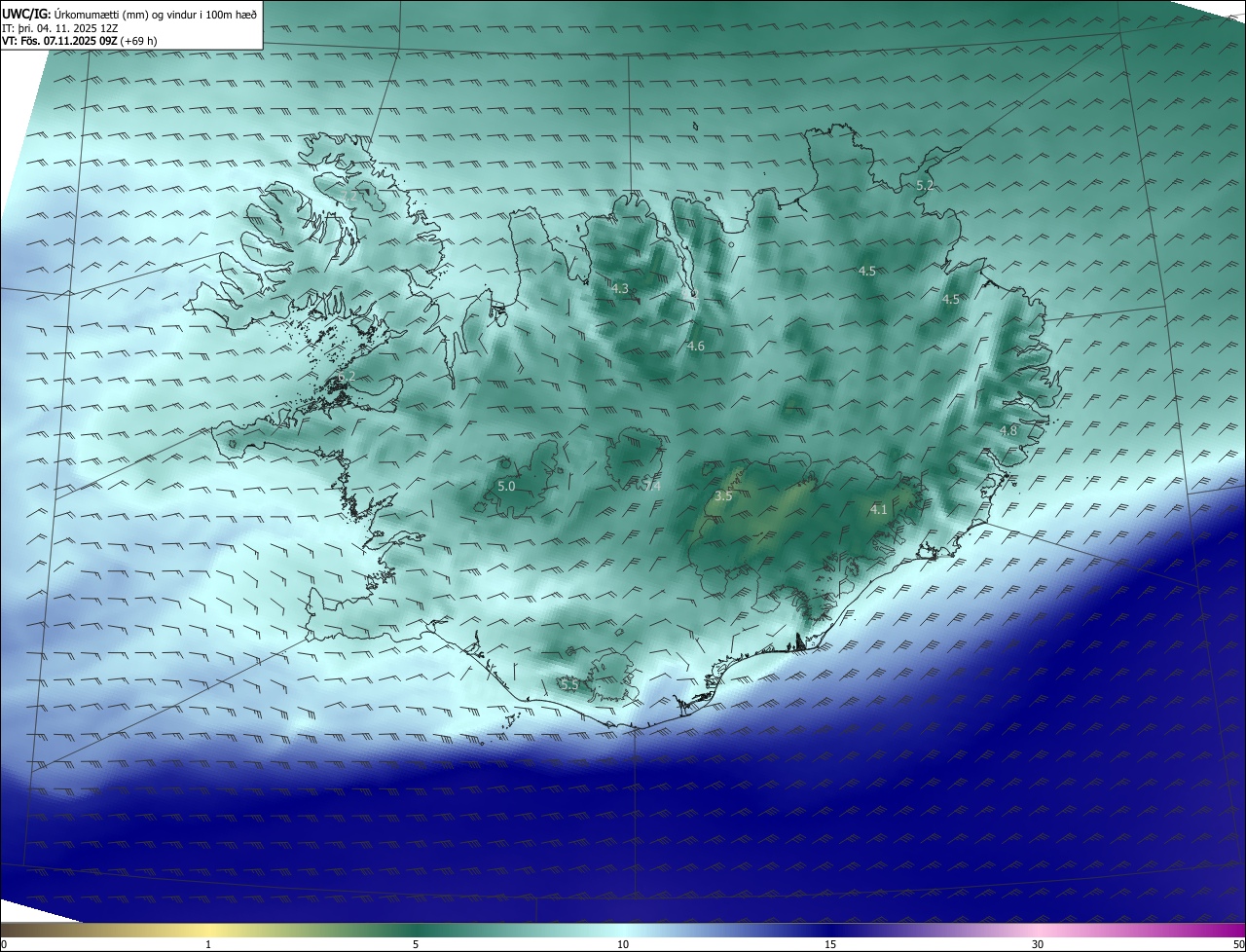Click scale tick label 10
Screen dimensions: 1246x952
click(x=623, y=944)
